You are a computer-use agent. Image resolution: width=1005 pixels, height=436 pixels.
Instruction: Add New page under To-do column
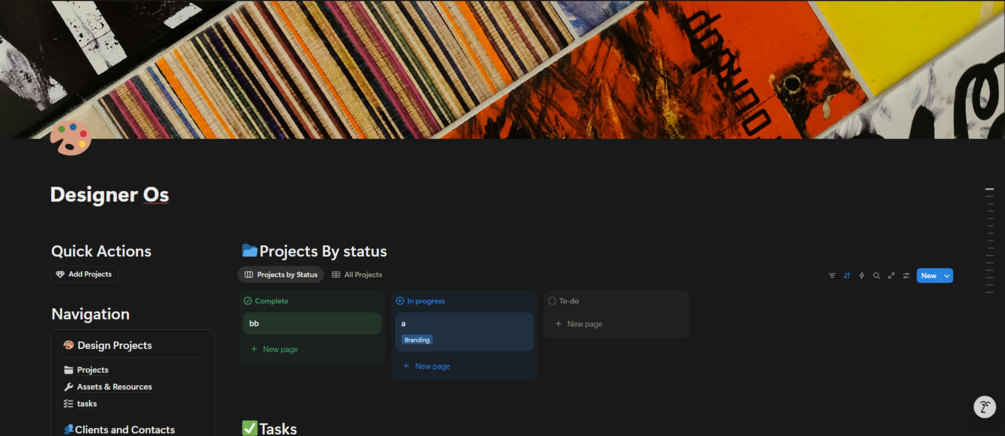click(x=617, y=324)
